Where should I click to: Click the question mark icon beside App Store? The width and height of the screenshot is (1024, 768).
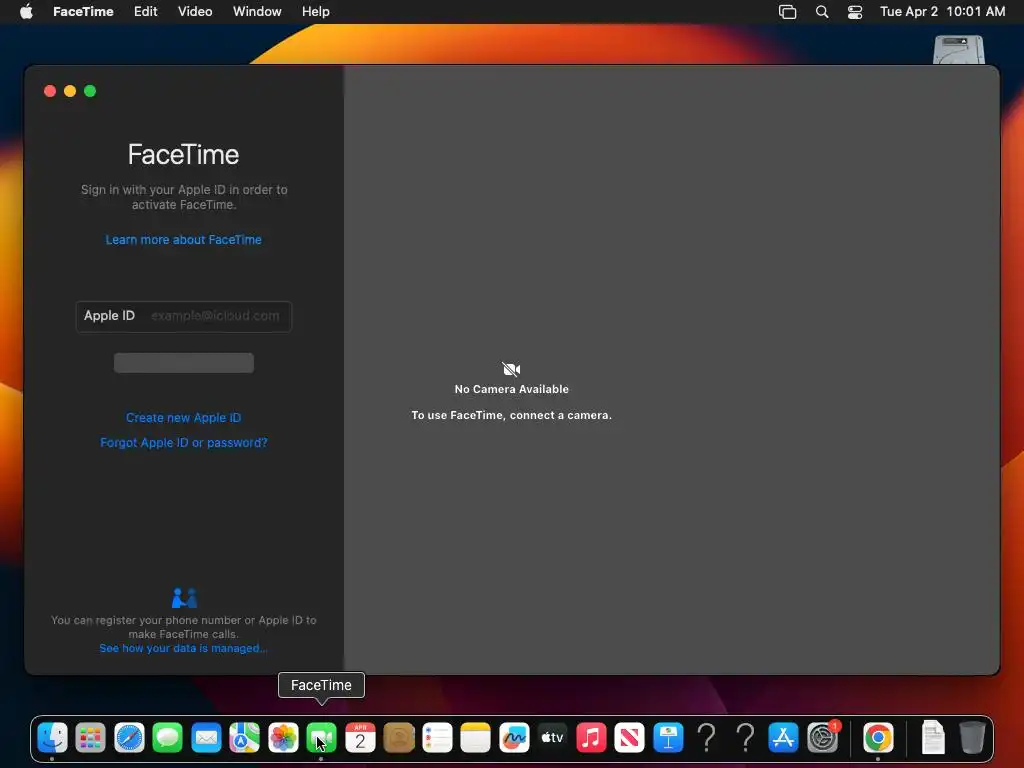click(745, 738)
